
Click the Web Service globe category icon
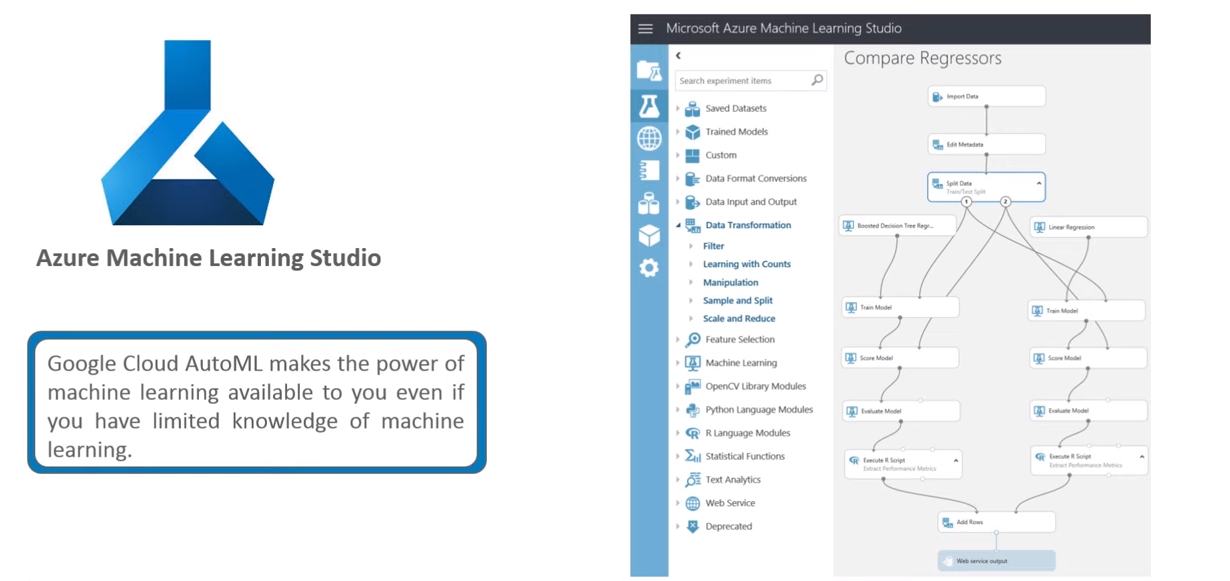click(692, 503)
